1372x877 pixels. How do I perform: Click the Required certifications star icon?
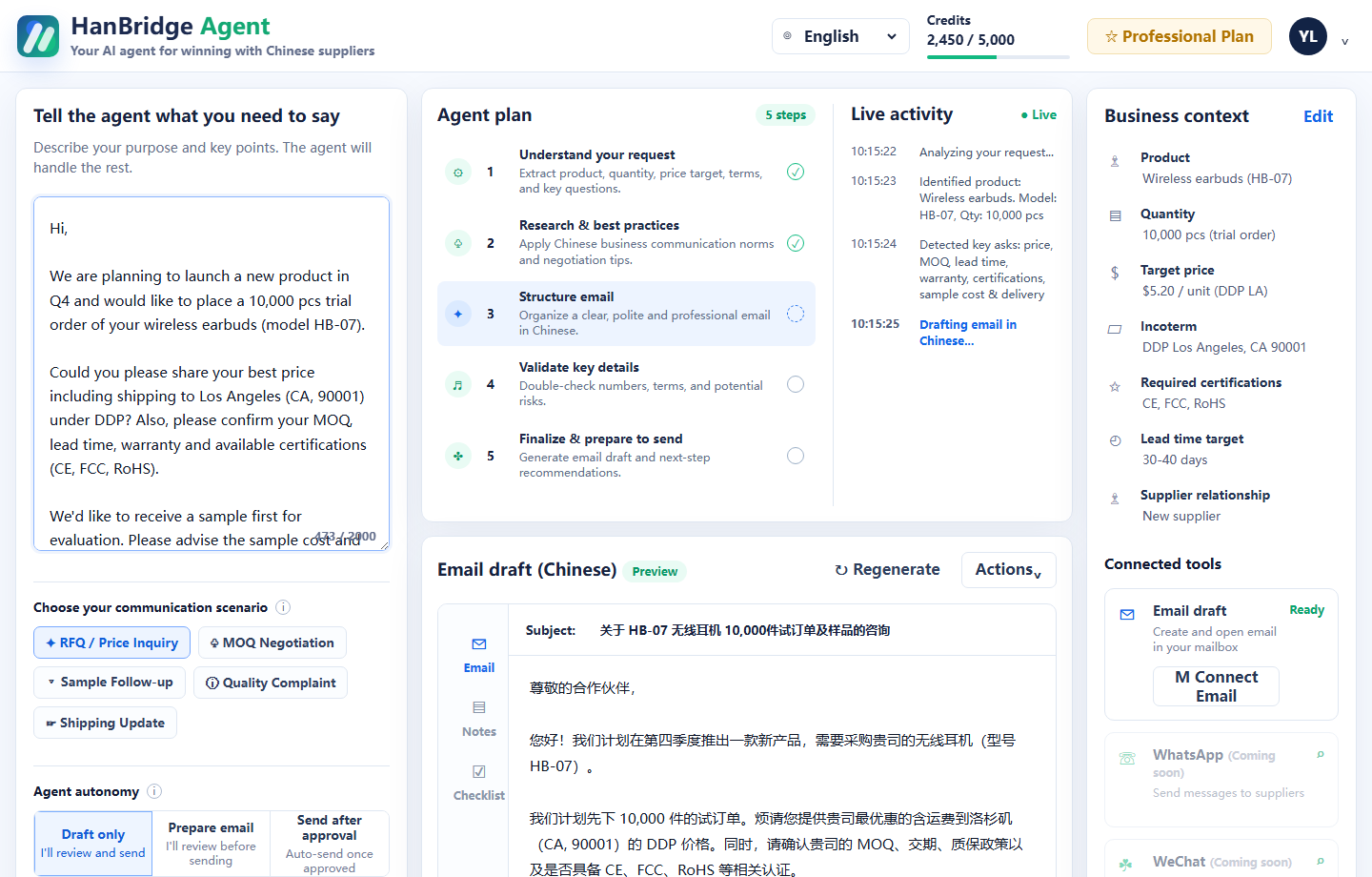click(x=1115, y=386)
